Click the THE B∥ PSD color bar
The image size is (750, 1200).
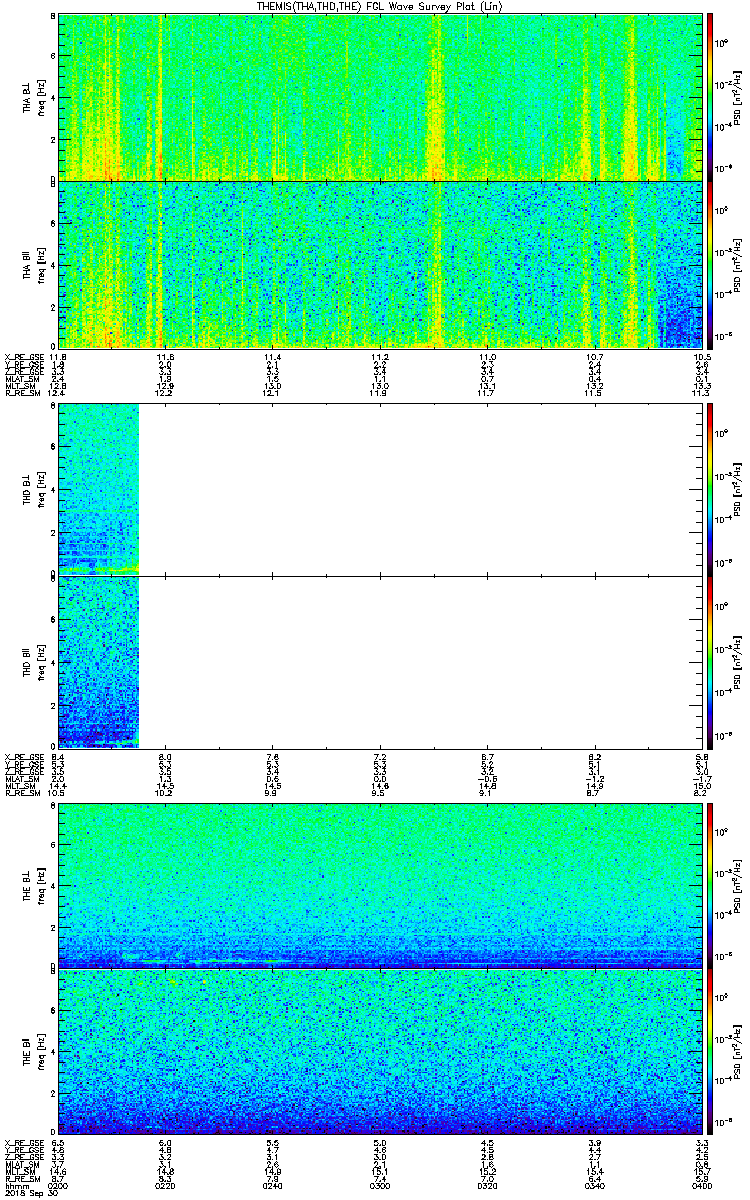(x=711, y=1053)
